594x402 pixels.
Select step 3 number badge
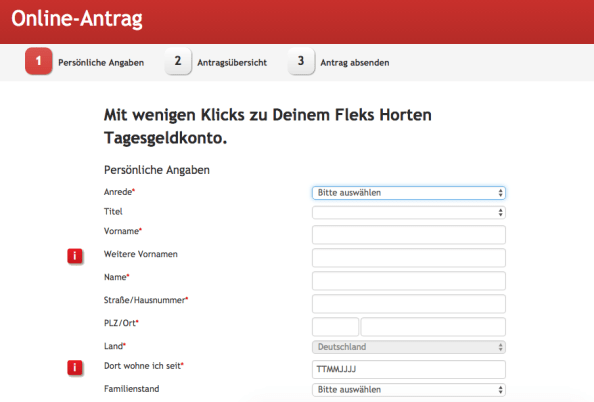pos(301,61)
